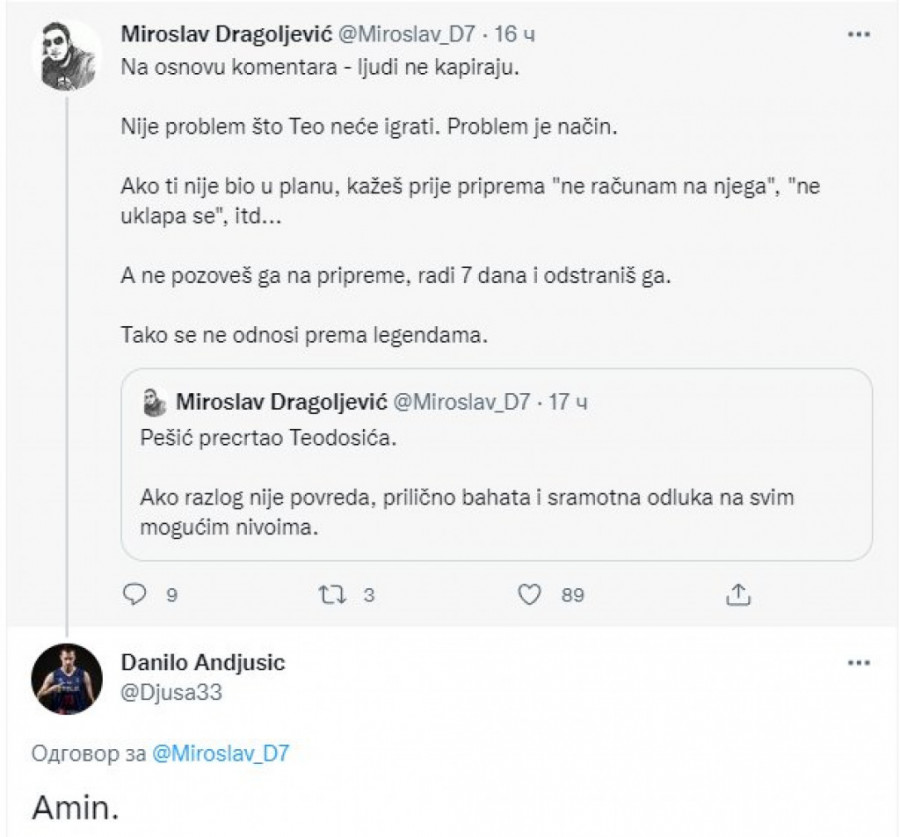Click the reply speech-bubble icon
Viewport: 900px width, 837px height.
tap(135, 594)
